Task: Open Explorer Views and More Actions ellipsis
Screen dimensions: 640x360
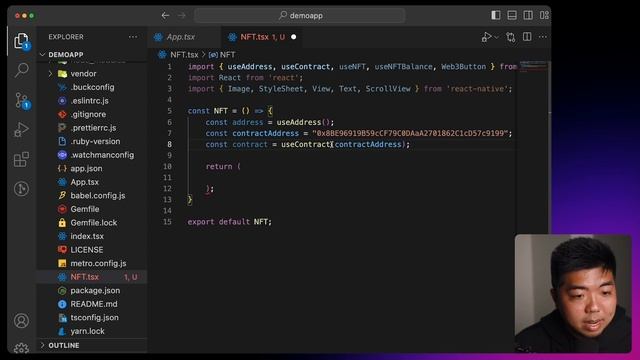Action: (133, 37)
